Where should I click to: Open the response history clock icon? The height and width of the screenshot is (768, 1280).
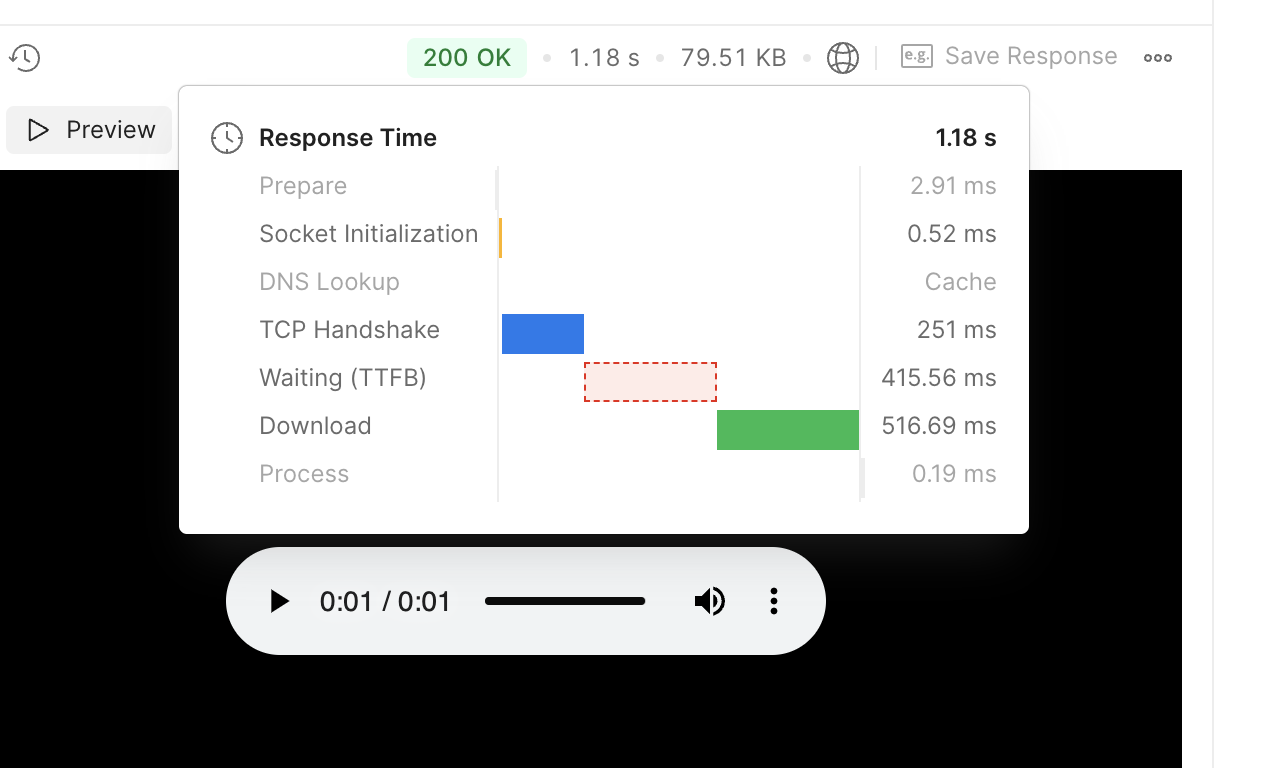point(25,58)
